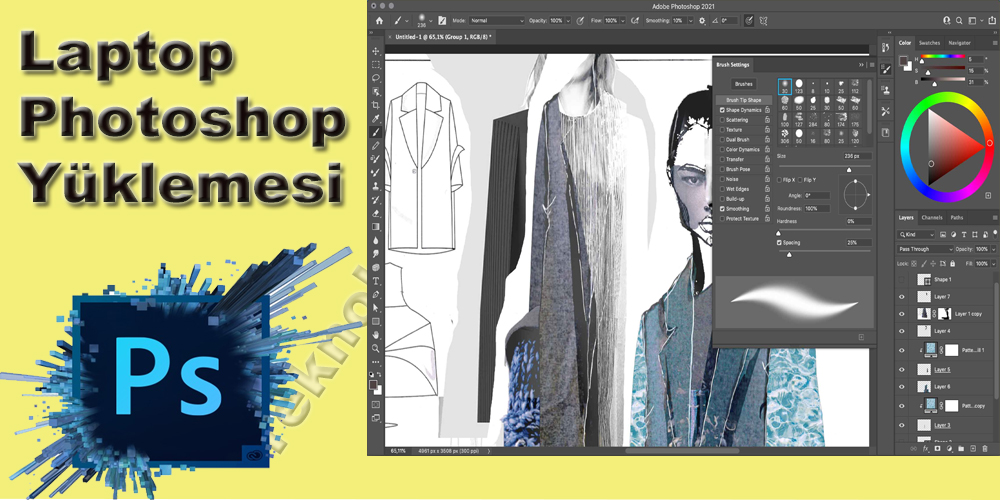Disable the Shape Dynamics checkbox
This screenshot has width=1000, height=500.
coord(723,110)
